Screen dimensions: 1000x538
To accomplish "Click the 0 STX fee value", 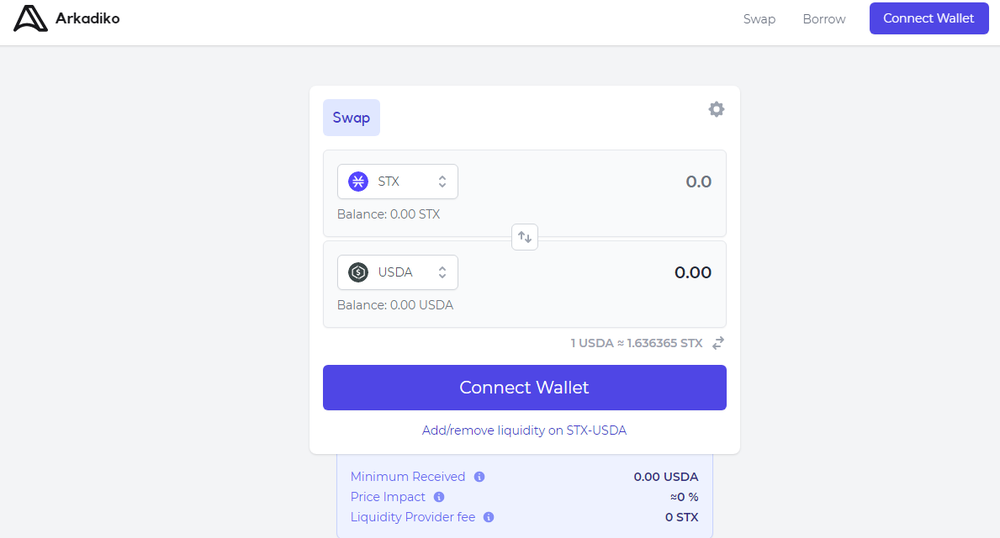I will click(x=682, y=517).
